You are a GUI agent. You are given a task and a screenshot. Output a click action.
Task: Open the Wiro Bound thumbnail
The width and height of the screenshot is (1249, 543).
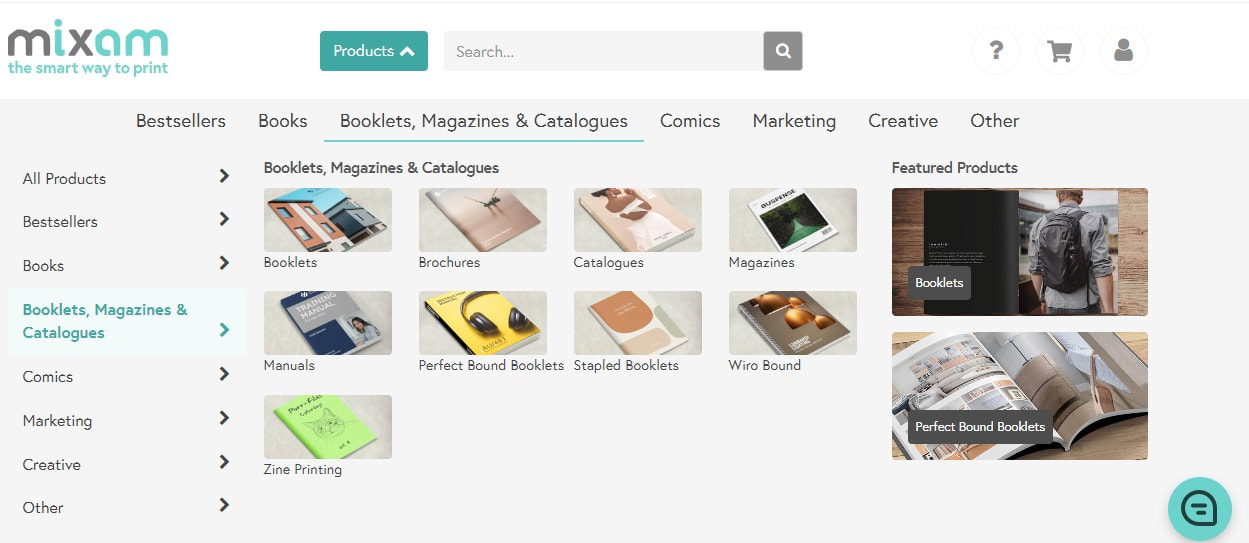(x=793, y=323)
